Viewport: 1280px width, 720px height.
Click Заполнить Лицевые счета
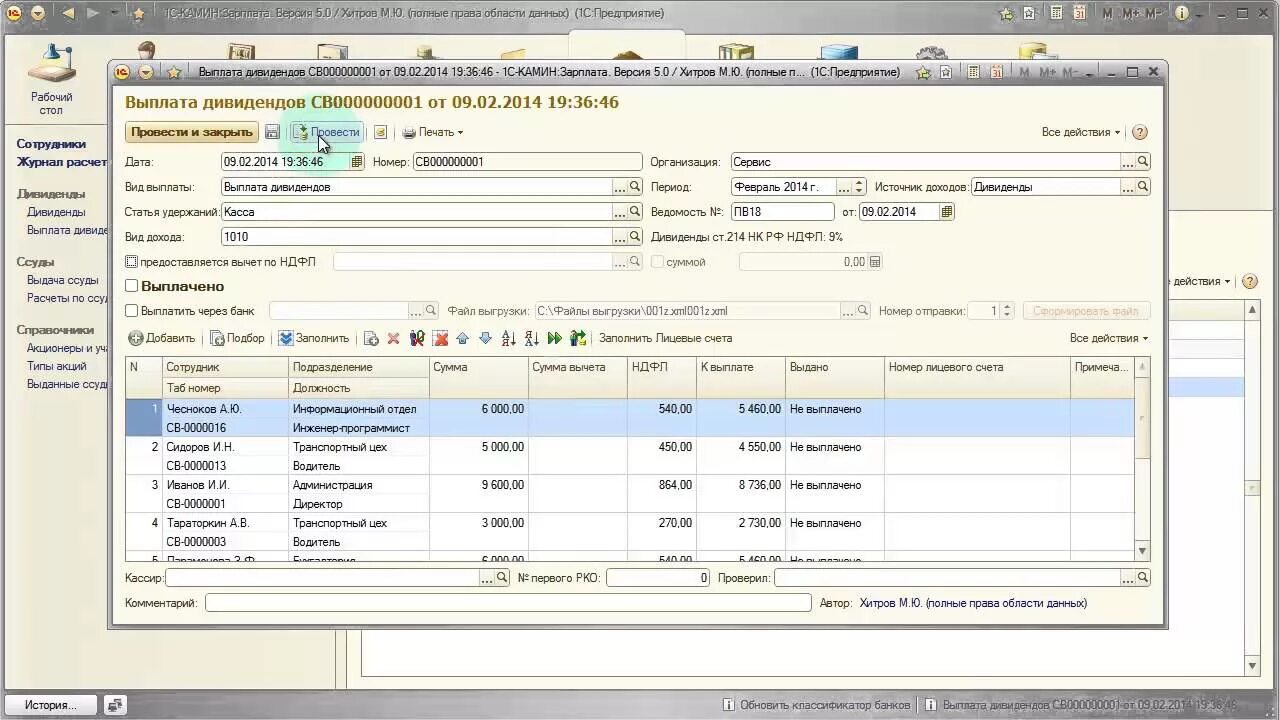tap(665, 338)
